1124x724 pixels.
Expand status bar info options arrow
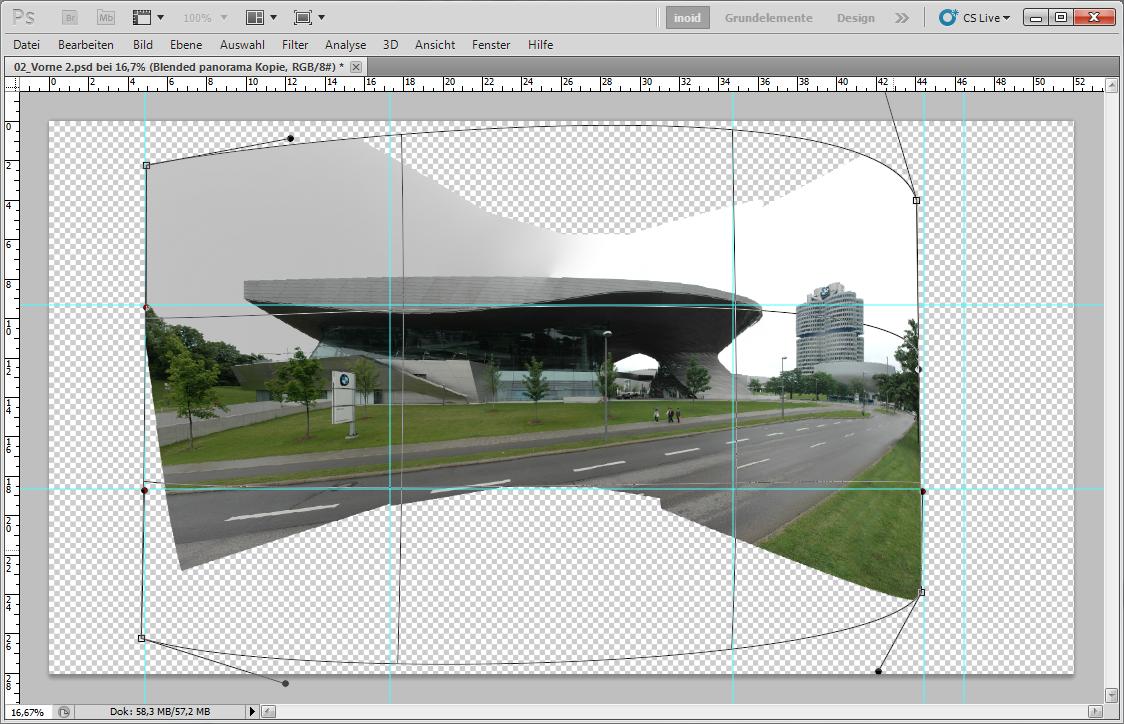click(x=252, y=711)
